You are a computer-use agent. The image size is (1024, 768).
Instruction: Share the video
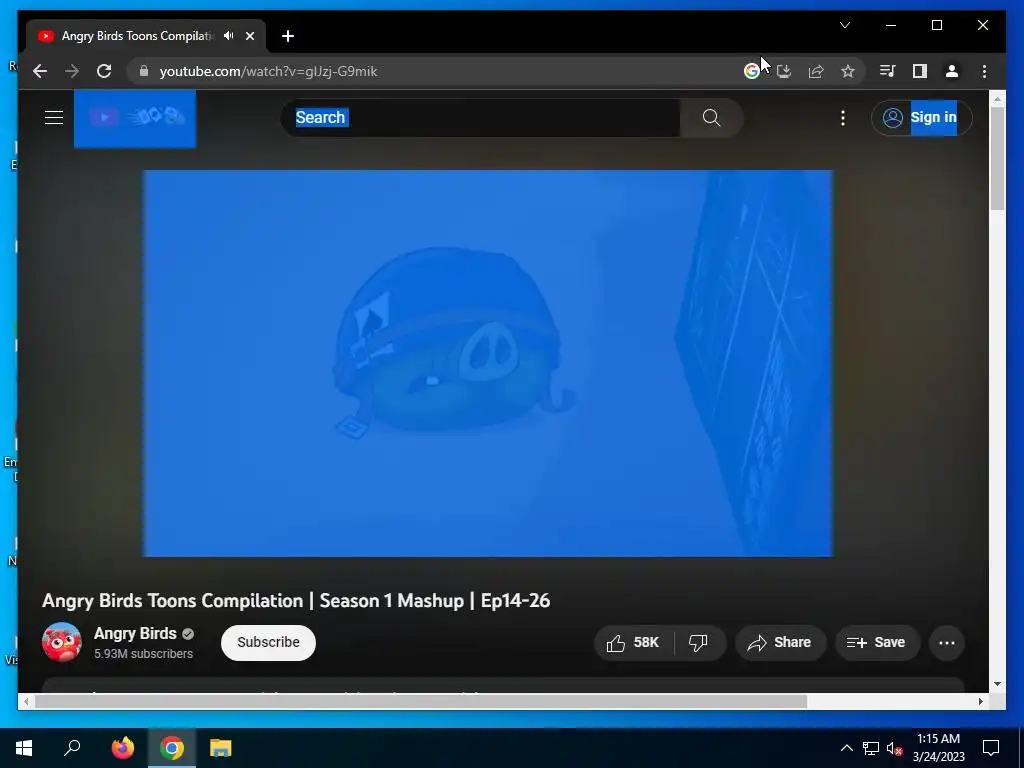click(780, 643)
